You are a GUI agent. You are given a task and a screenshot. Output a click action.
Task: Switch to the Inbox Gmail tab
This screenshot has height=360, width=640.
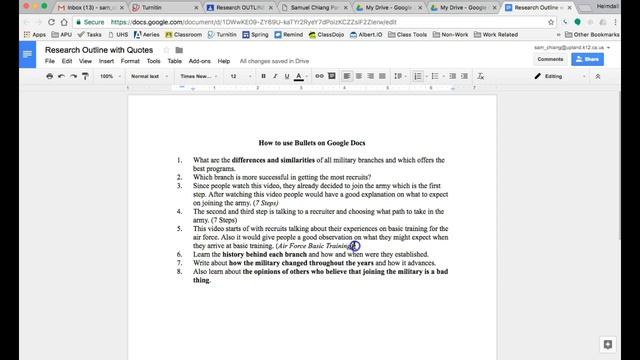tap(91, 7)
